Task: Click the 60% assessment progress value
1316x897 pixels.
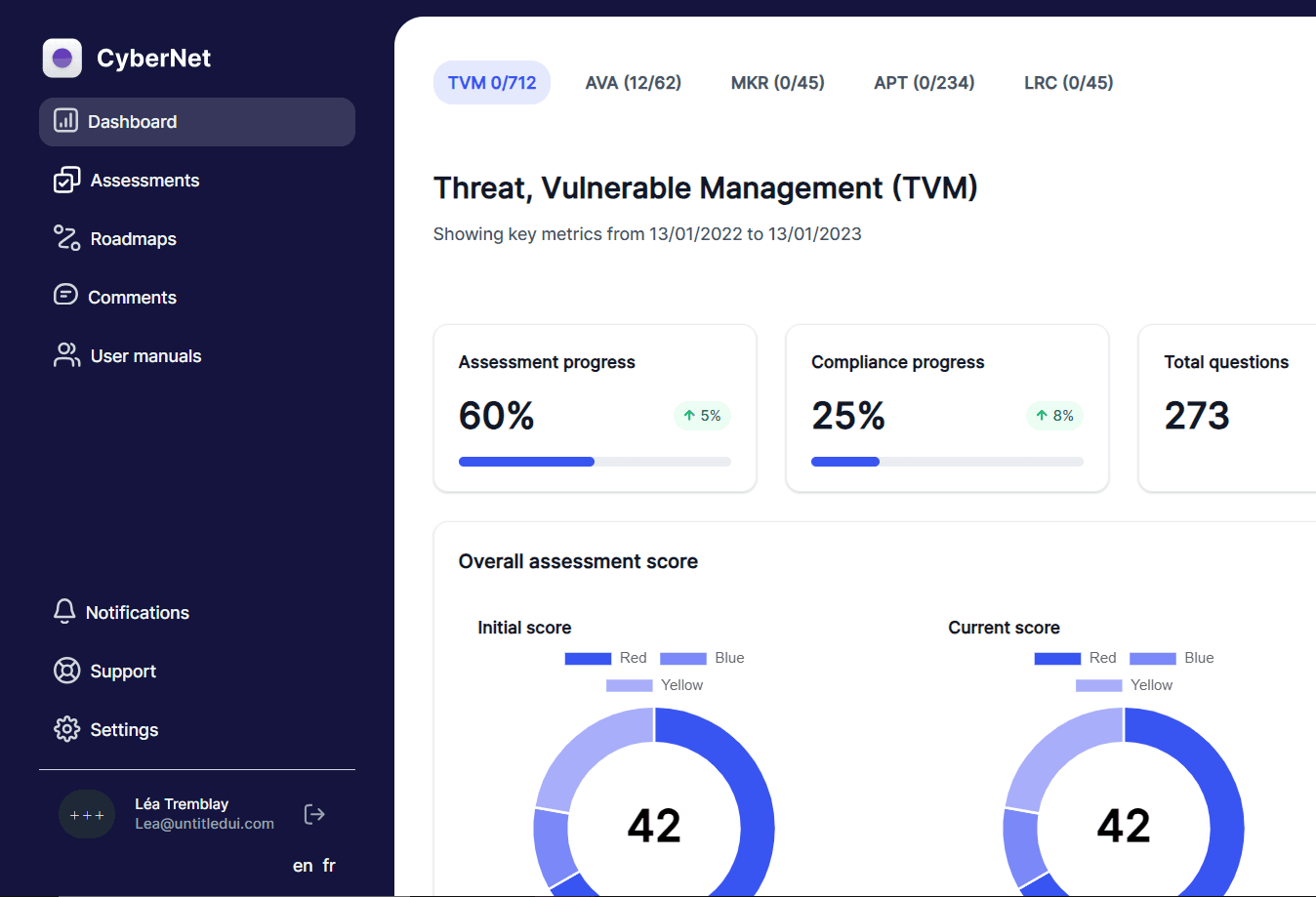Action: click(497, 416)
